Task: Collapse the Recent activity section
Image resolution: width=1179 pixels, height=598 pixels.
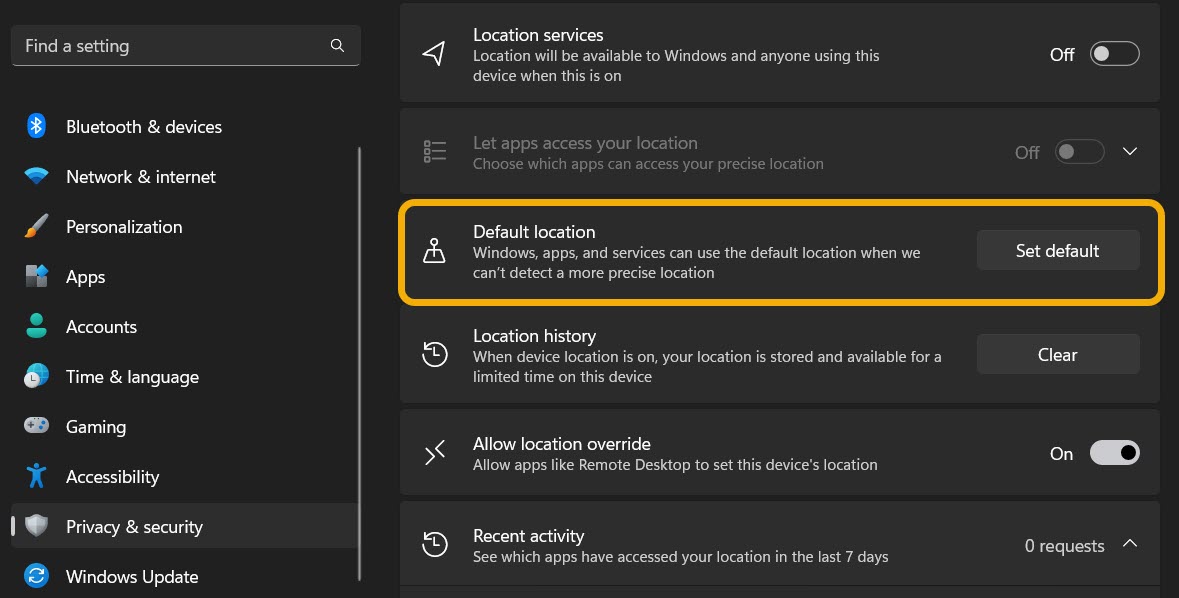Action: 1130,545
